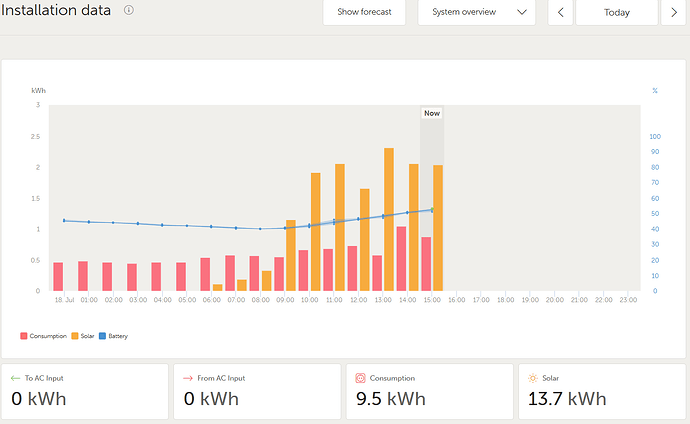
Task: Click the Solar sun icon
Action: [x=532, y=378]
